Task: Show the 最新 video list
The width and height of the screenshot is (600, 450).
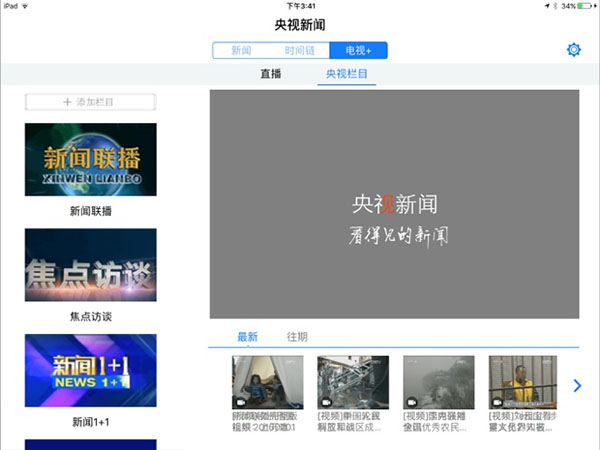Action: pos(247,337)
